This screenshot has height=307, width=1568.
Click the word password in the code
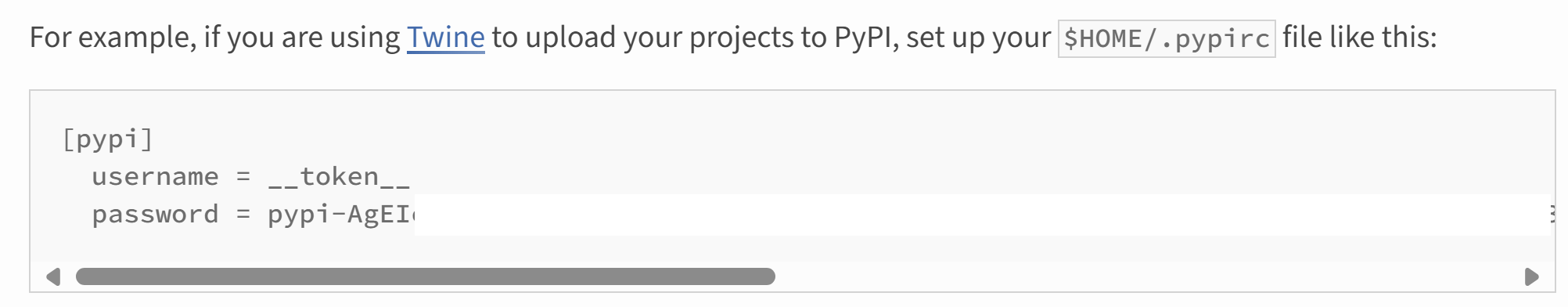click(155, 215)
